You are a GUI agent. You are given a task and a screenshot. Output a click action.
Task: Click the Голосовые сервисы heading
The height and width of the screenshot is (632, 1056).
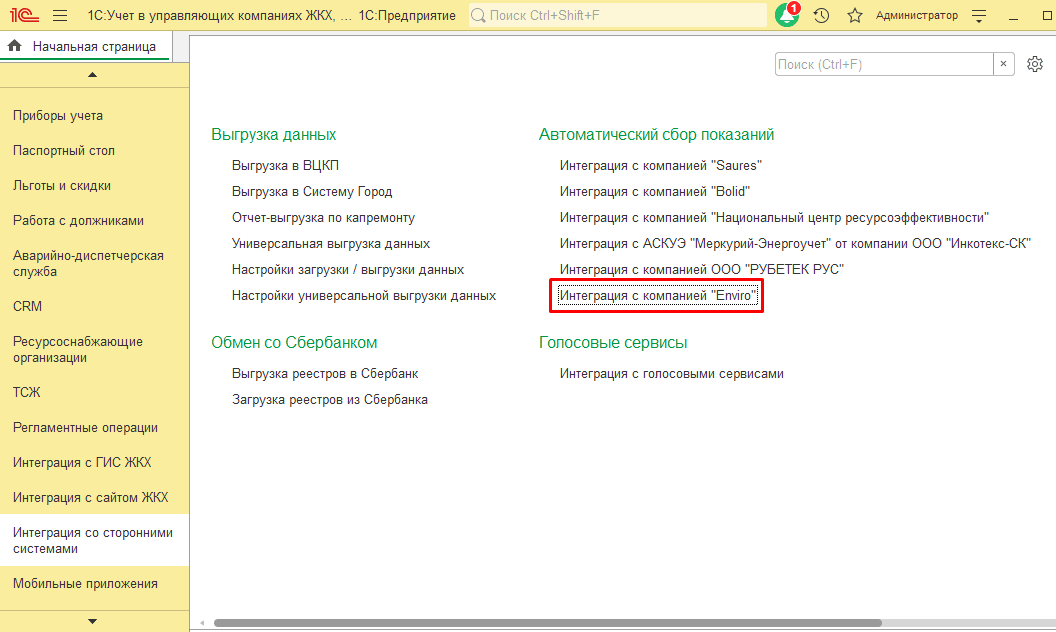pyautogui.click(x=613, y=342)
